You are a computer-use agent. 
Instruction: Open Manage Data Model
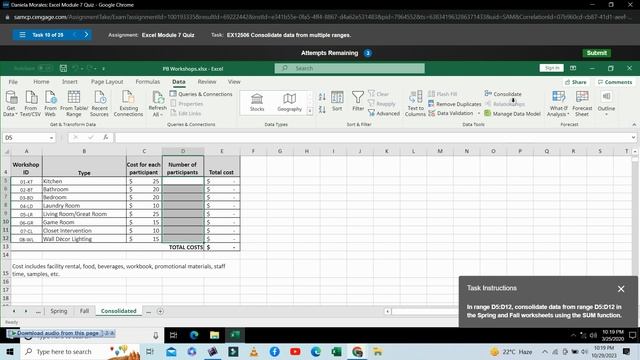[x=513, y=113]
